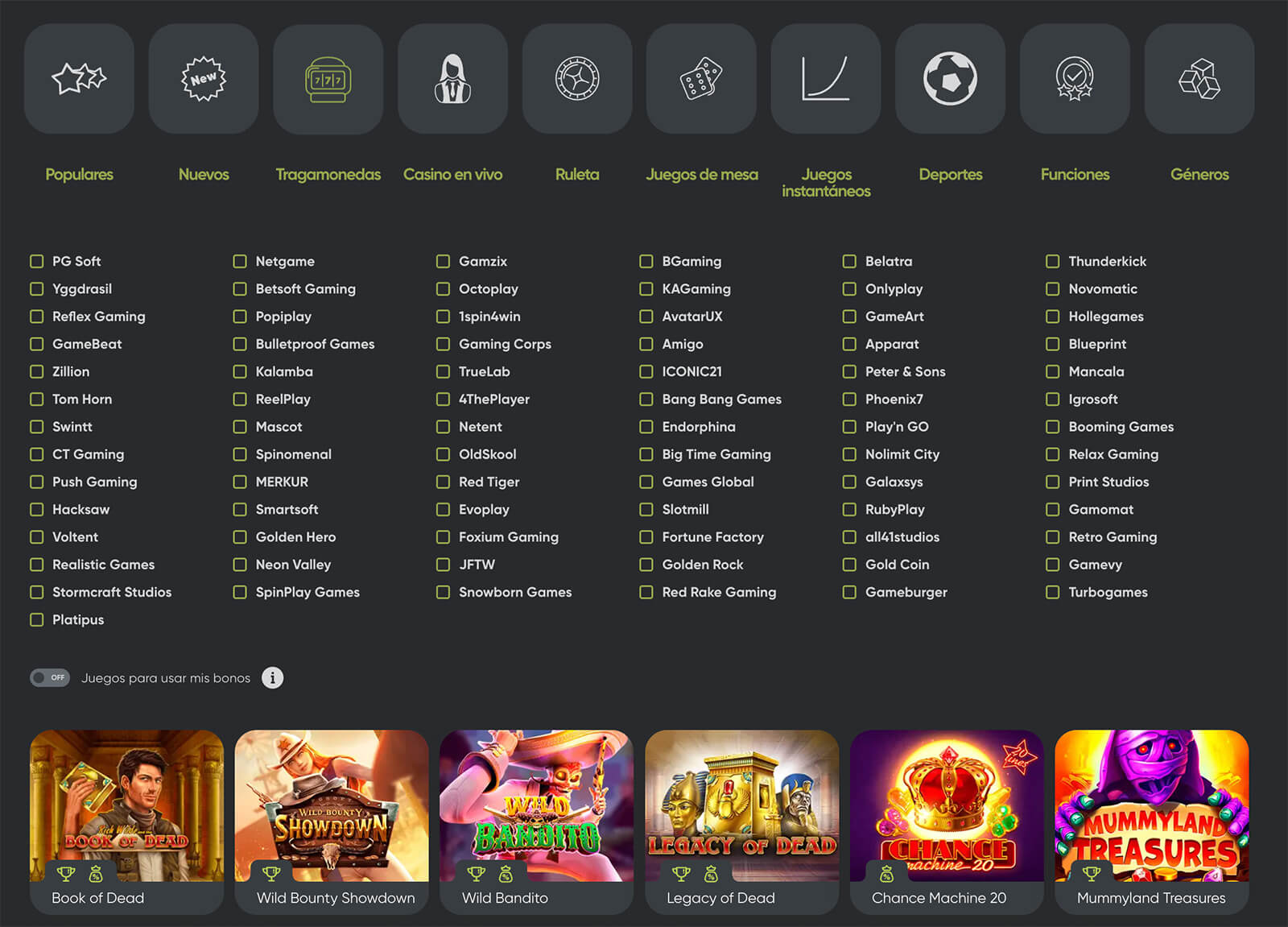Click the 'Evoplay' provider label
The width and height of the screenshot is (1288, 927).
[484, 509]
